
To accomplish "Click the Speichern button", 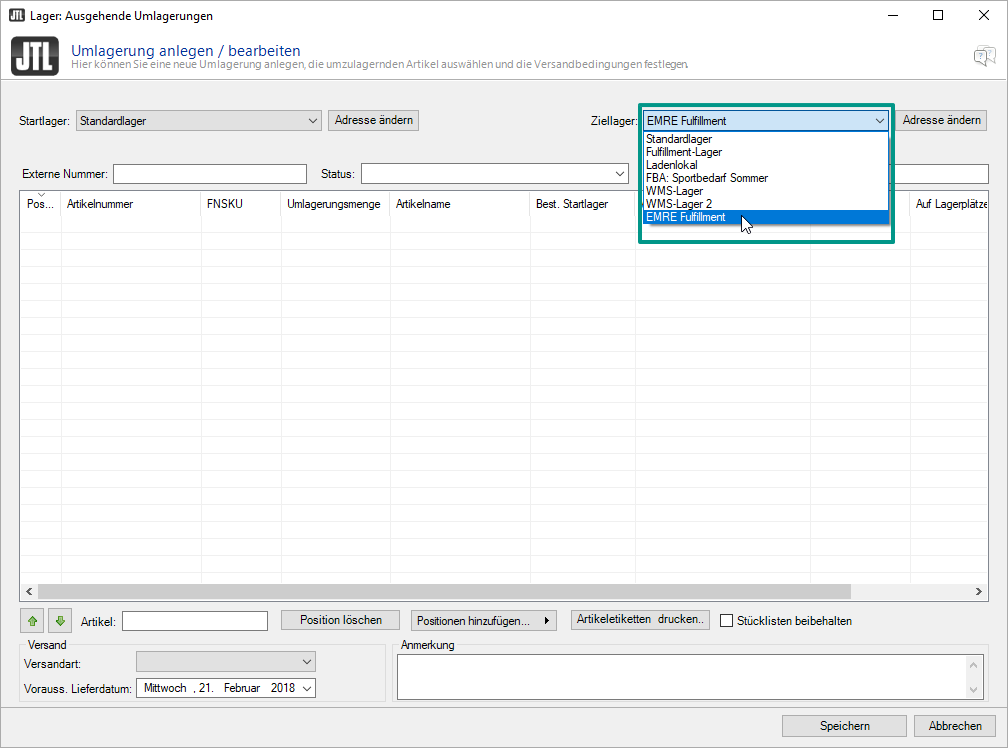I will (x=844, y=726).
